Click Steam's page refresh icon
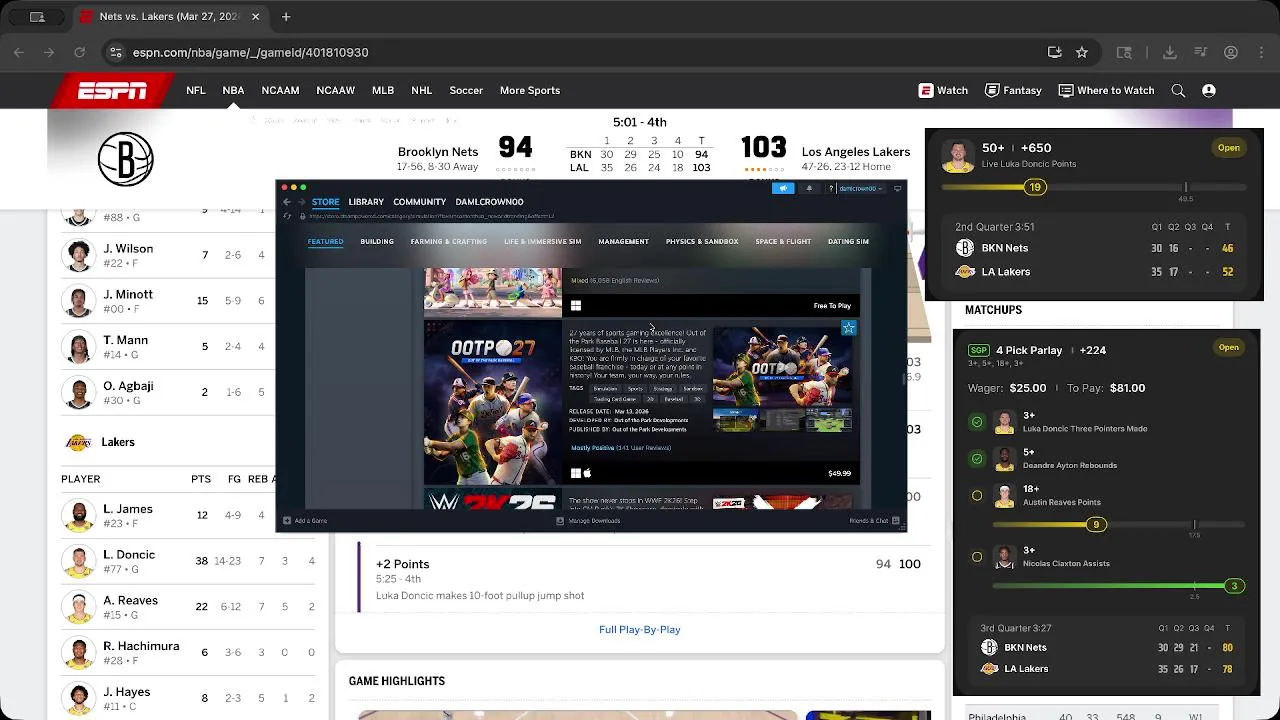This screenshot has height=720, width=1280. [x=287, y=216]
